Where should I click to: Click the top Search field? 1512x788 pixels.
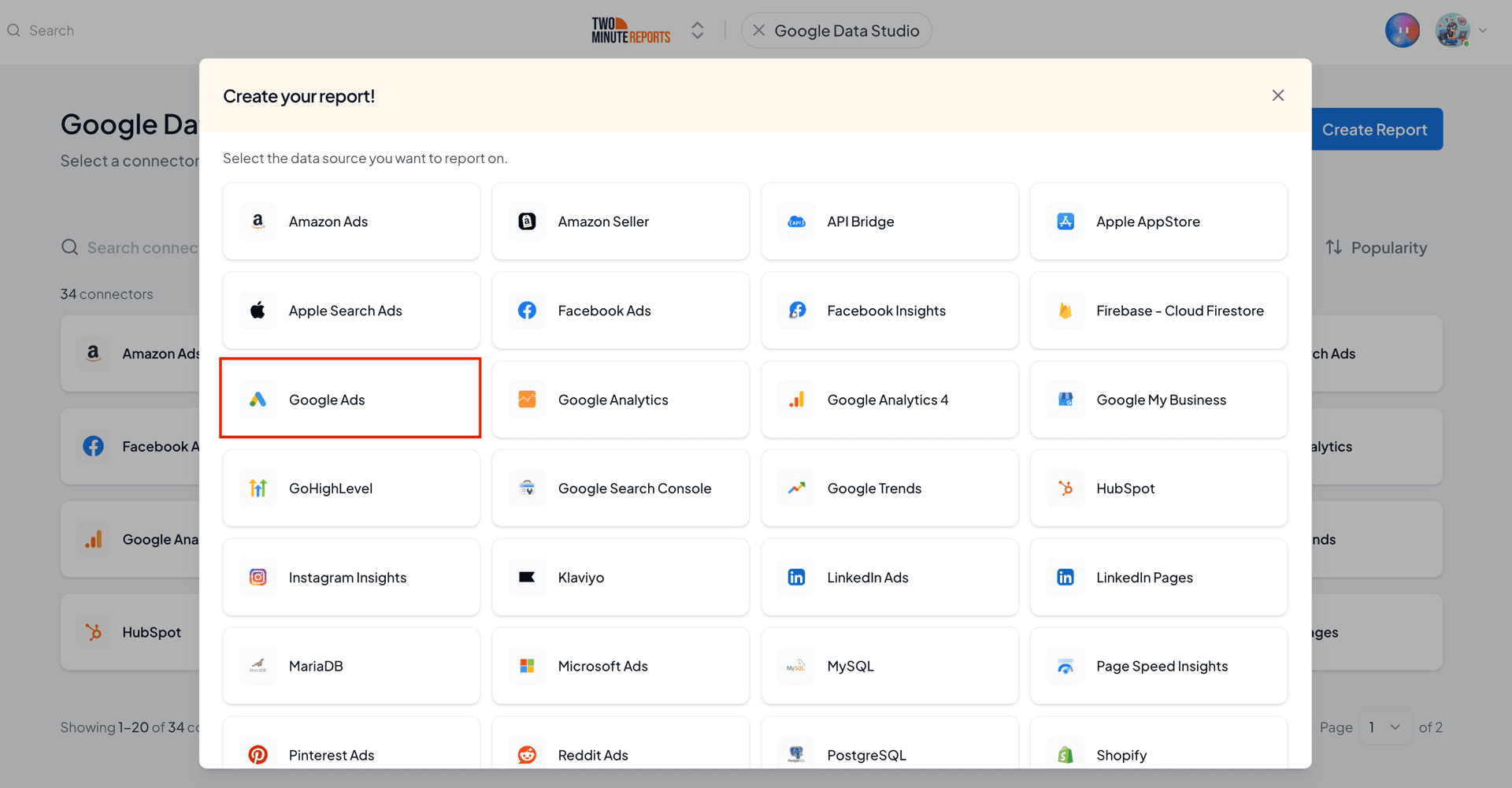click(x=51, y=31)
